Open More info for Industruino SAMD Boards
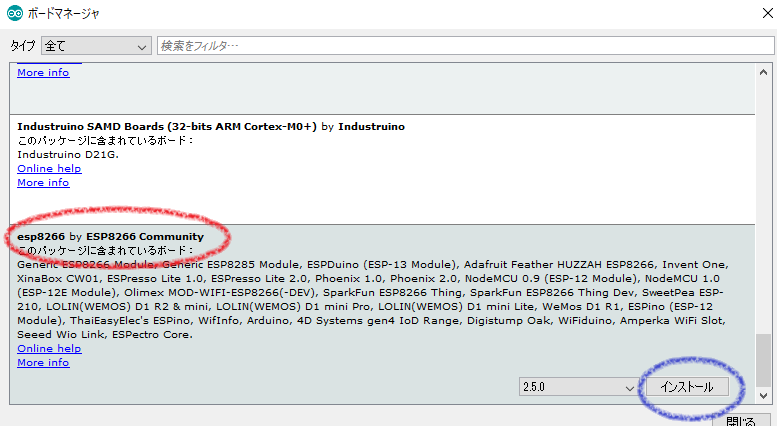The width and height of the screenshot is (777, 426). click(x=43, y=183)
